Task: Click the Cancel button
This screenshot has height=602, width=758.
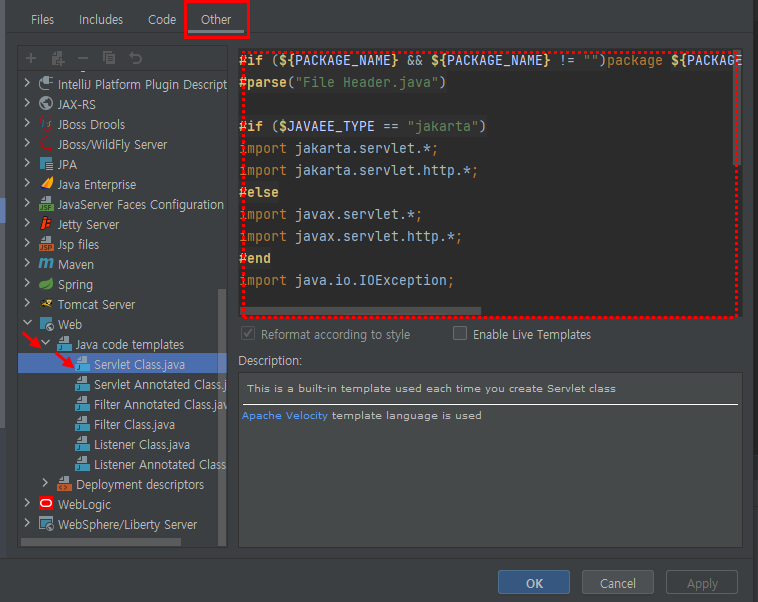Action: tap(617, 582)
